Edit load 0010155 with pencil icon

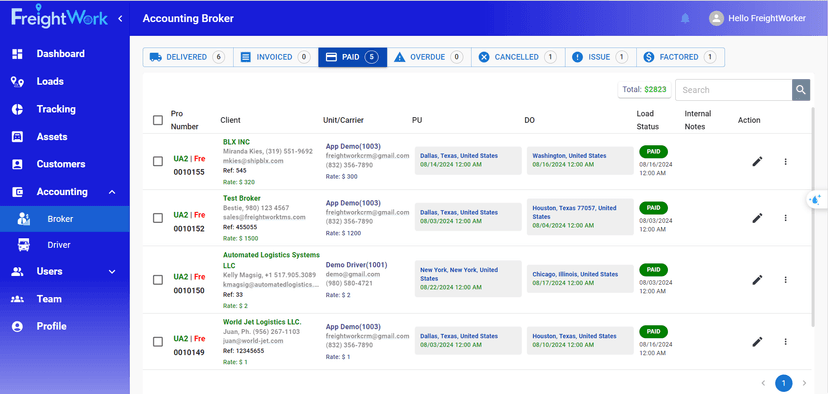[757, 162]
